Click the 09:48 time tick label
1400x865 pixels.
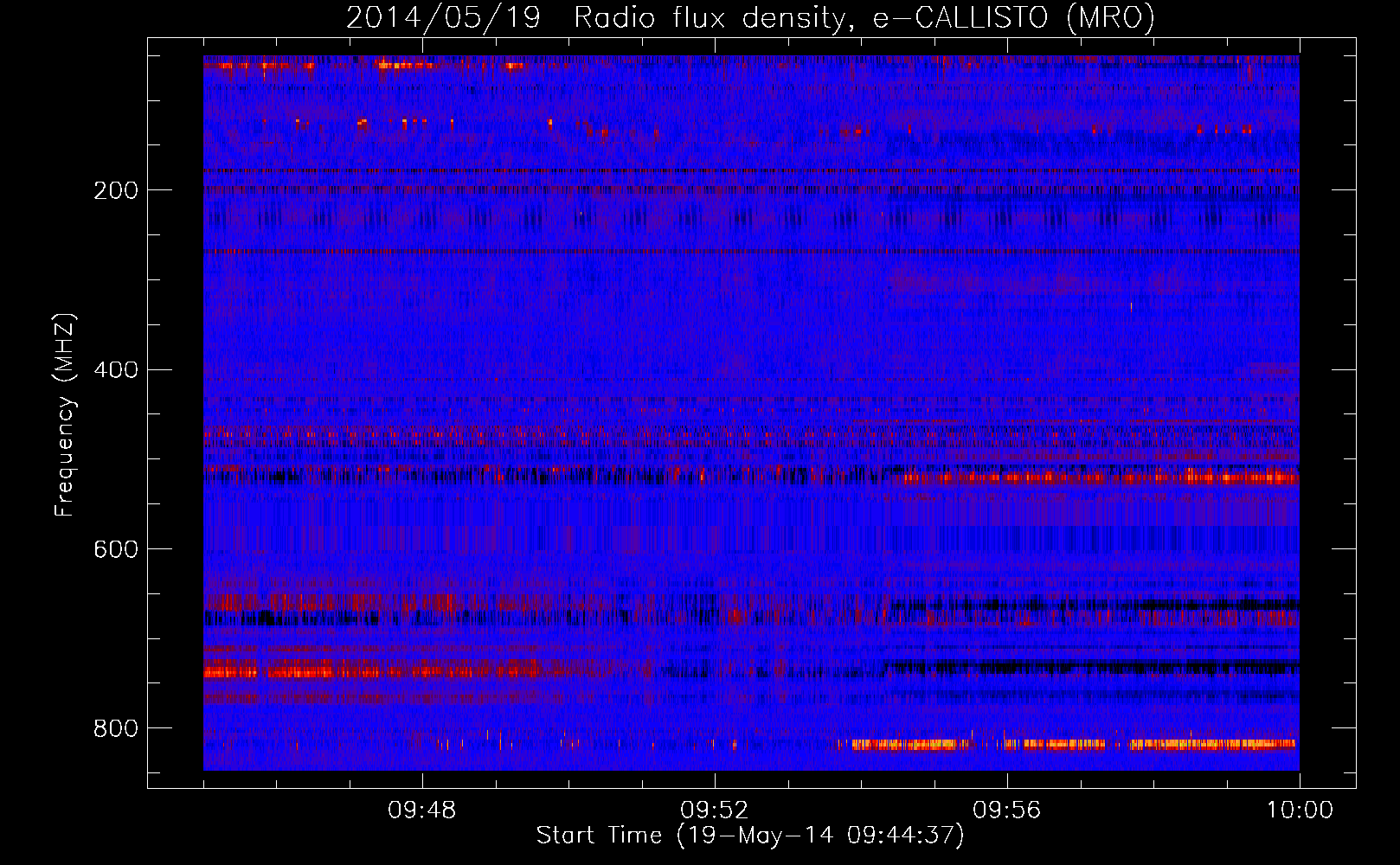click(x=422, y=811)
